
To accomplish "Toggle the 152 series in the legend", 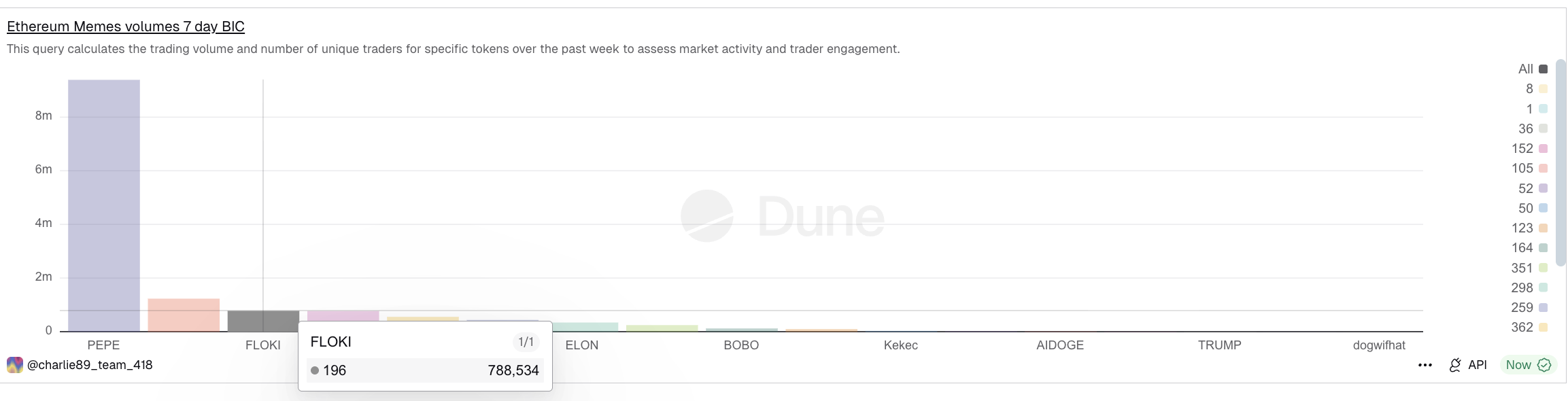I will click(1544, 148).
